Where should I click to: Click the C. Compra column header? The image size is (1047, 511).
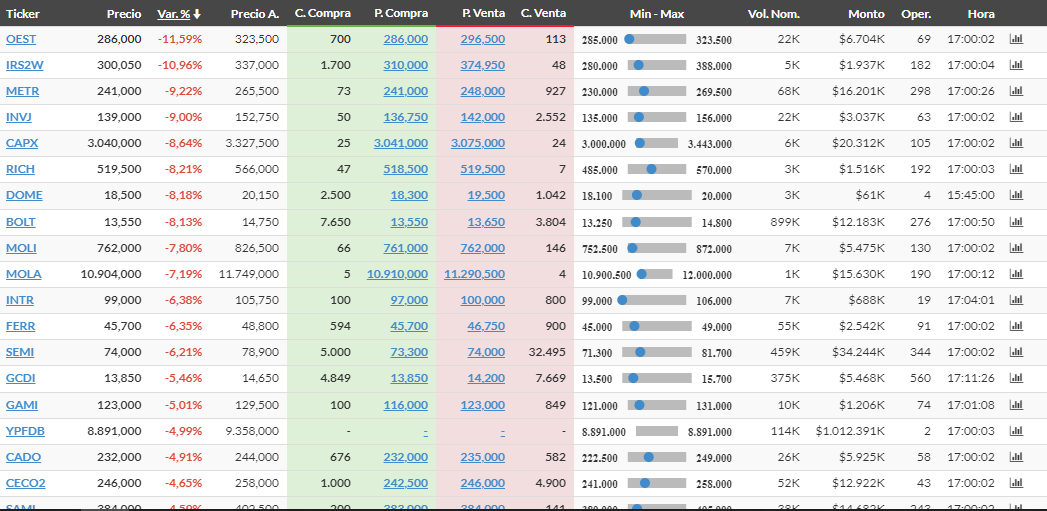tap(323, 14)
